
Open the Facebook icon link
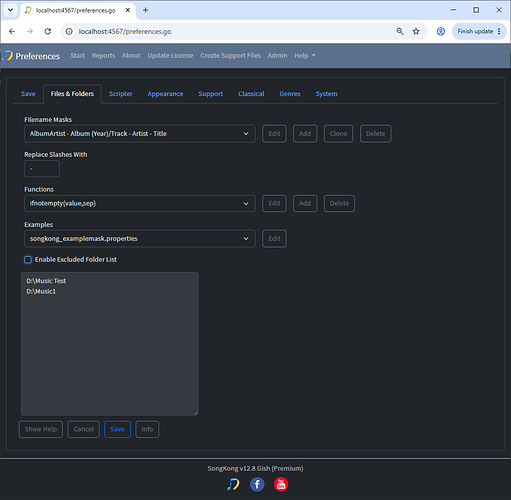click(257, 484)
